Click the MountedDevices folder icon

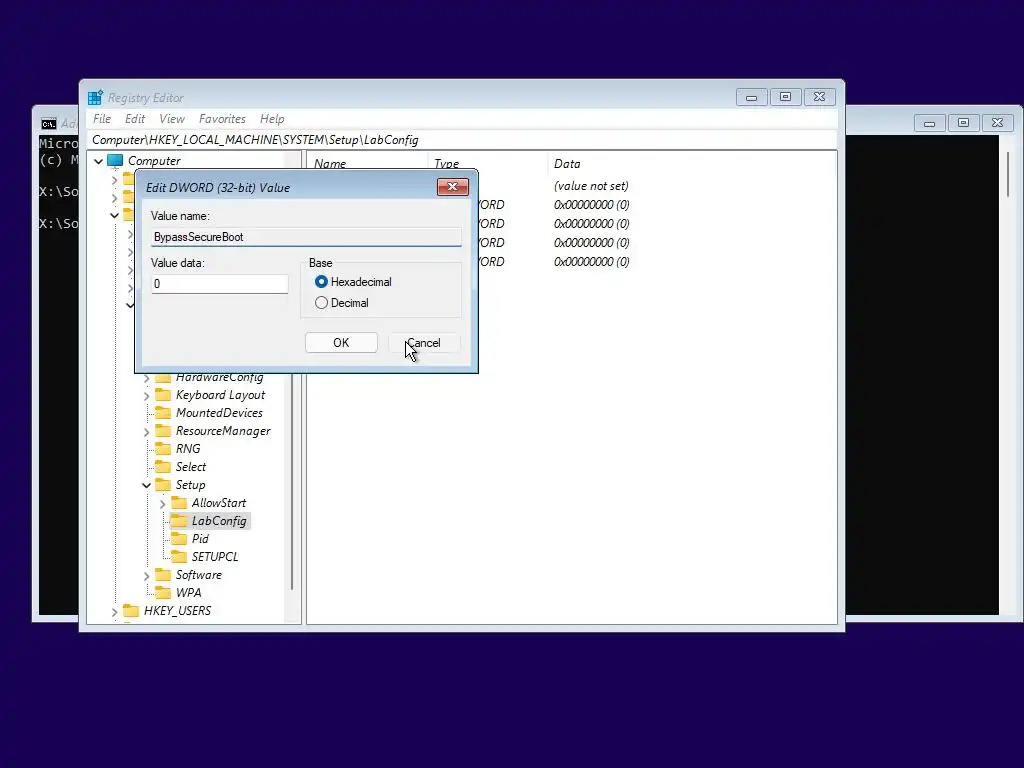click(x=163, y=413)
